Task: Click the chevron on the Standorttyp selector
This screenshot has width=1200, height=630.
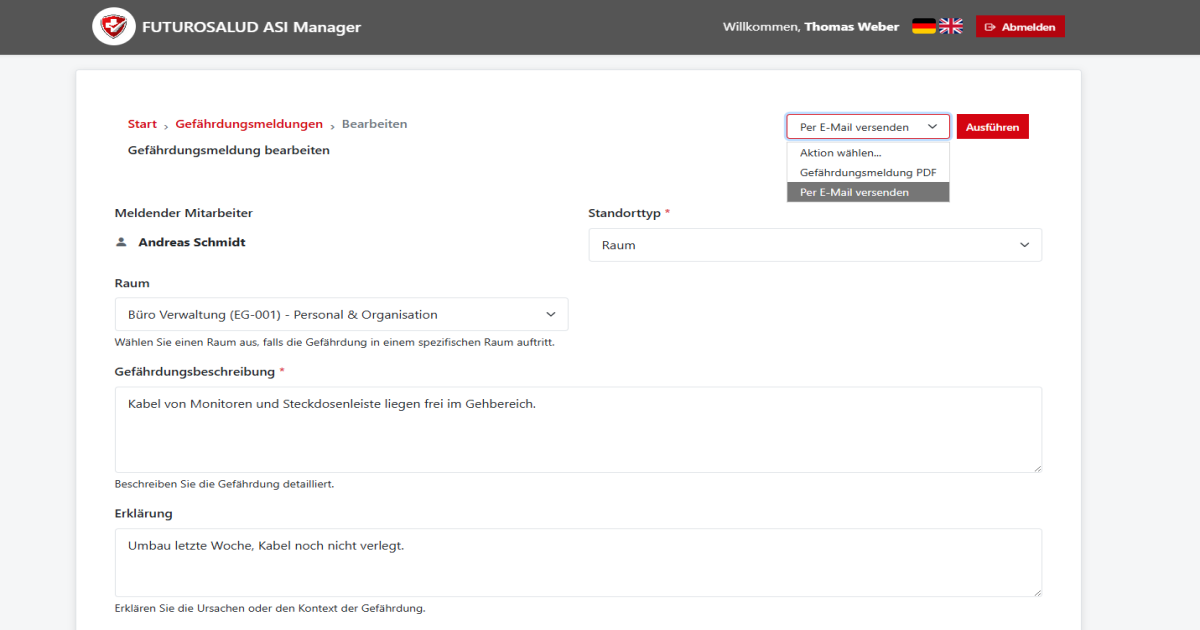Action: [x=1024, y=244]
